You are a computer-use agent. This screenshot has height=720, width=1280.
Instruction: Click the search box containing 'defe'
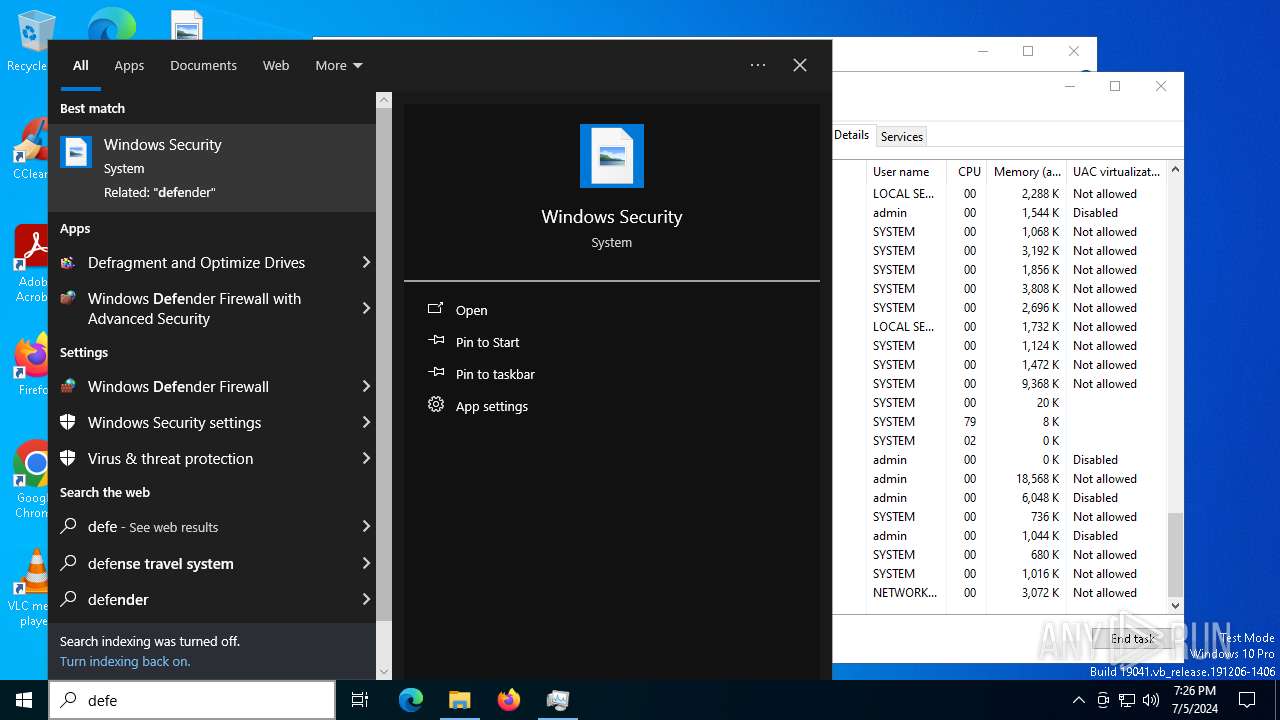[x=192, y=700]
